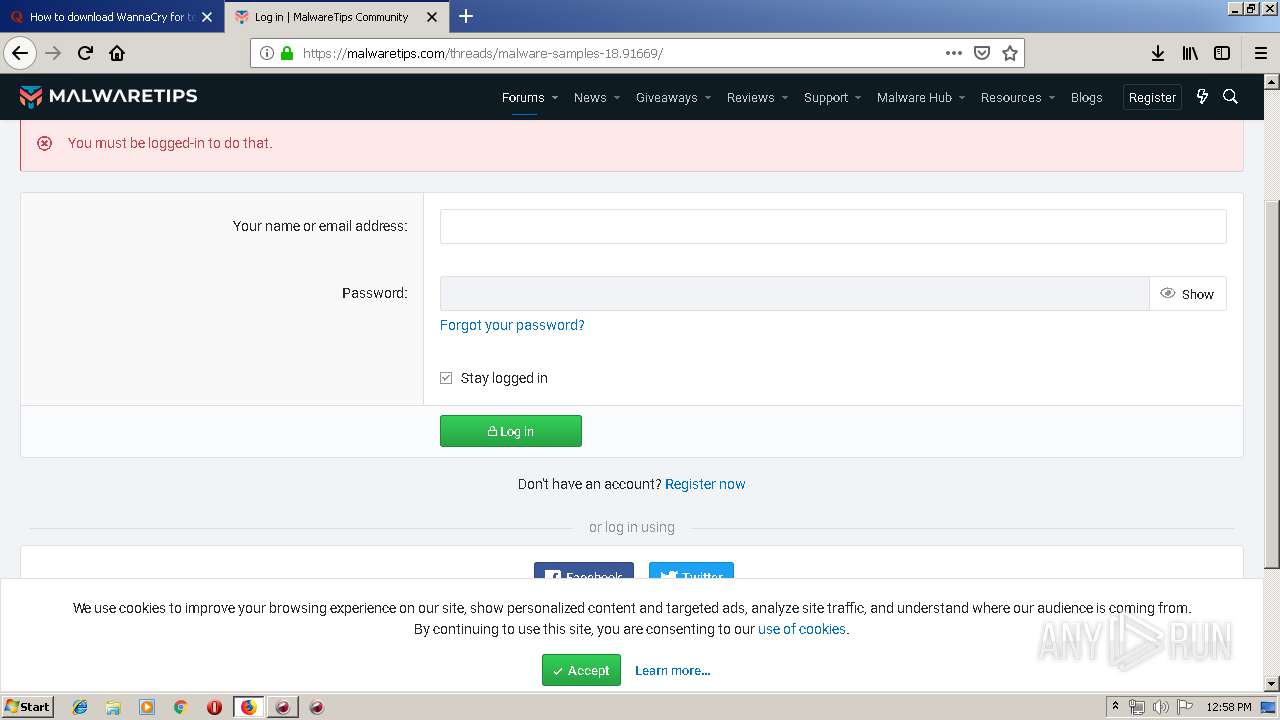Show hidden system tray icons
The height and width of the screenshot is (720, 1280).
tap(1116, 707)
